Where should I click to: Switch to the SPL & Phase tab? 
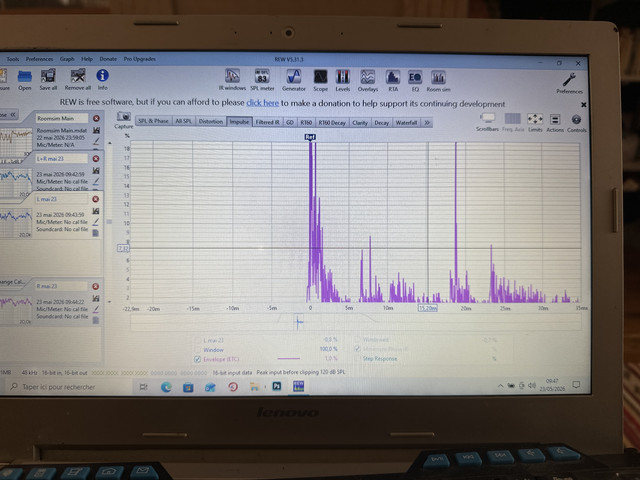pyautogui.click(x=153, y=121)
